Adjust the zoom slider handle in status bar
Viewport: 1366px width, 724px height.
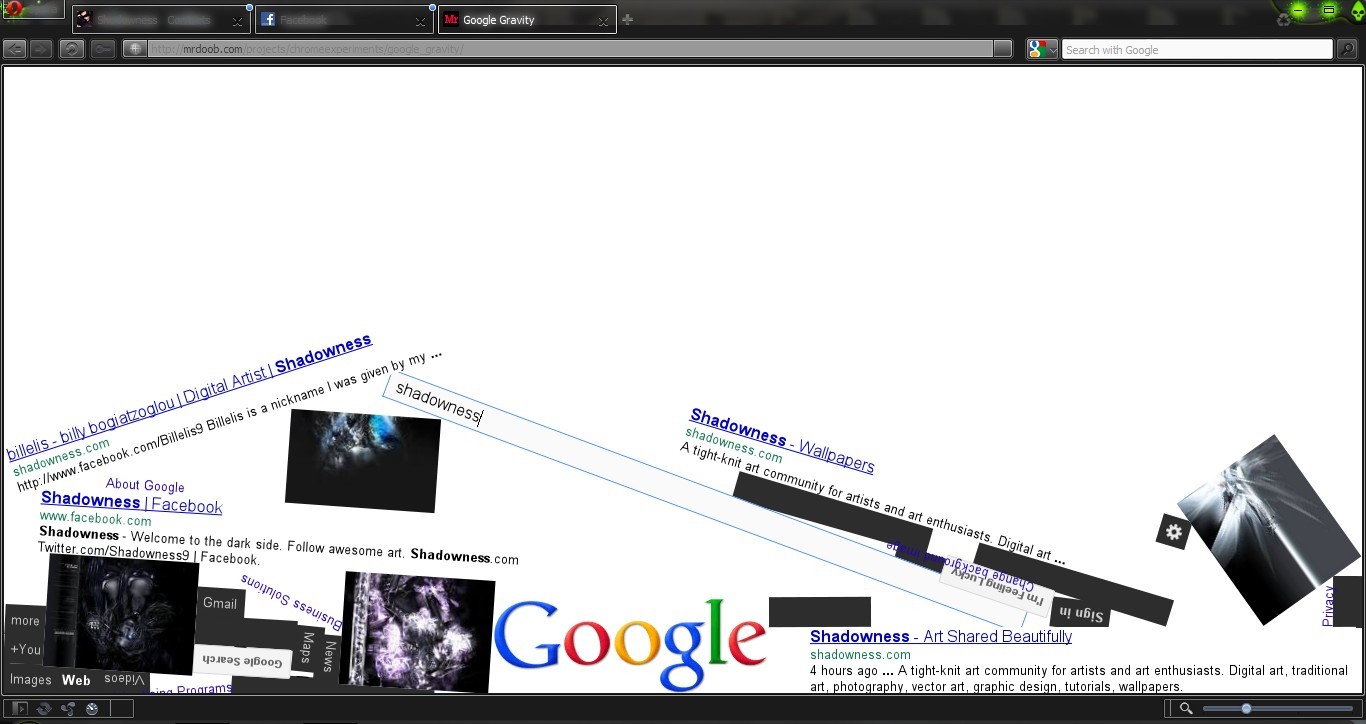coord(1246,709)
